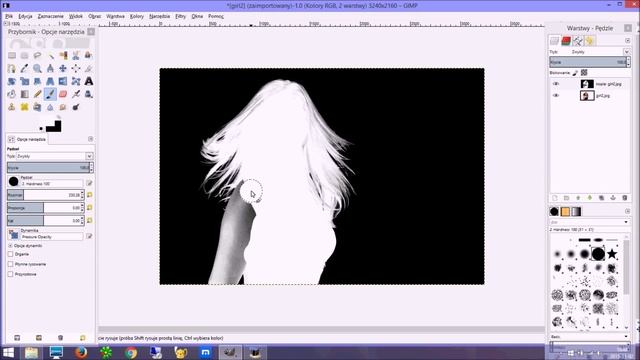Open the Opcje narzędzia tab menu arrow
The width and height of the screenshot is (640, 360).
coord(91,139)
